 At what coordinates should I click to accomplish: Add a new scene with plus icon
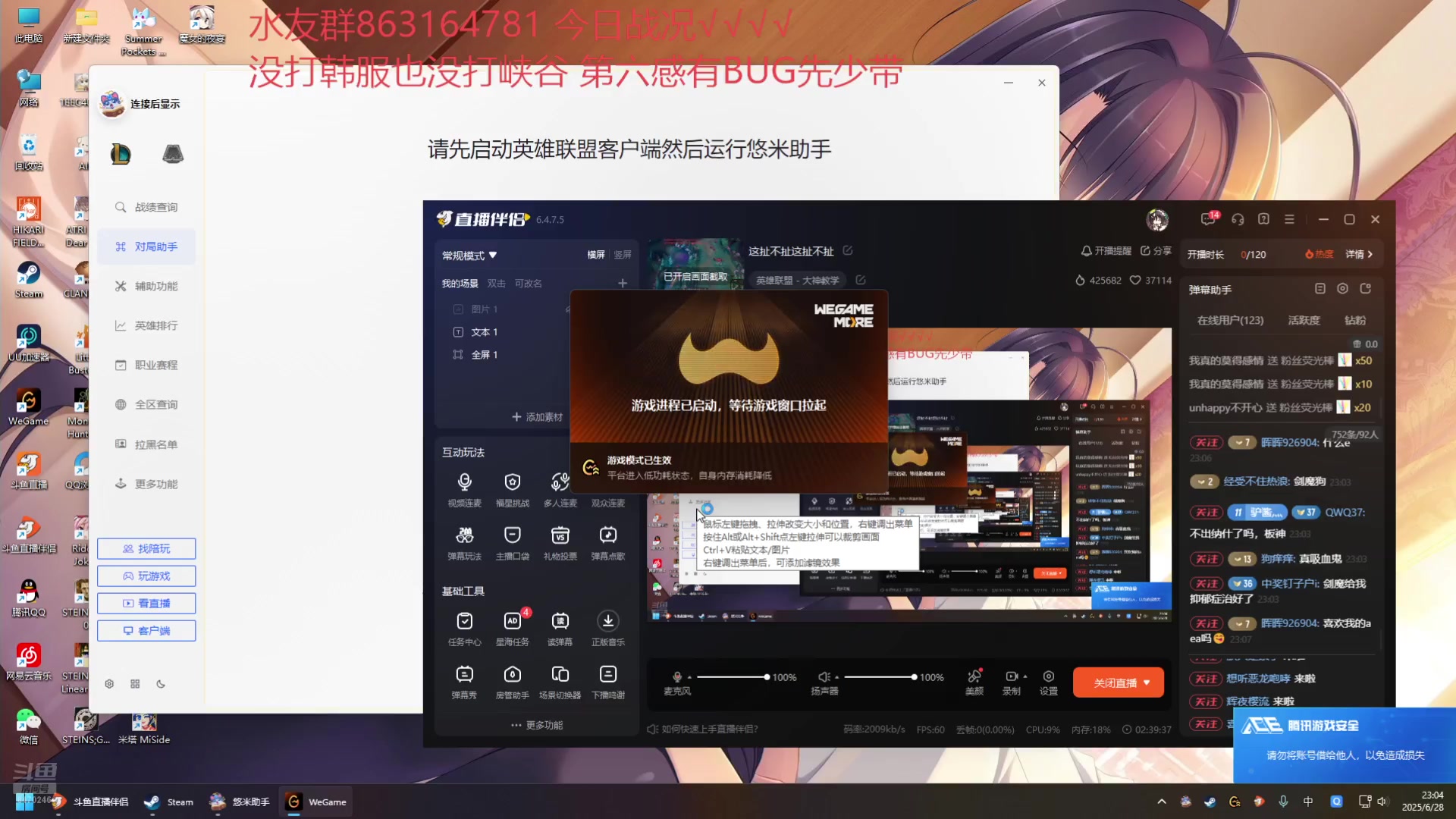point(623,283)
